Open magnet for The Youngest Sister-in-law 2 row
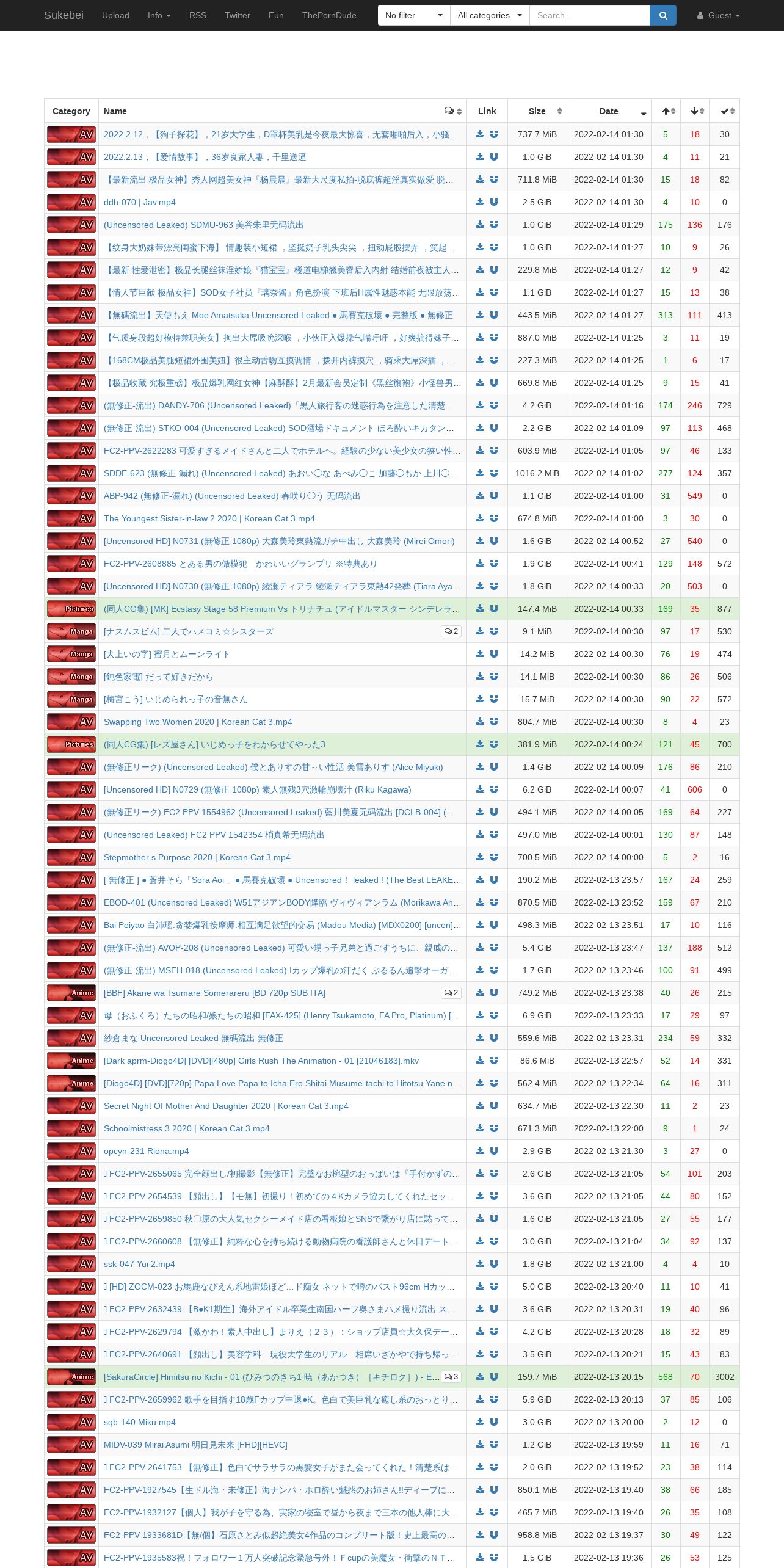The height and width of the screenshot is (1568, 784). [x=494, y=518]
